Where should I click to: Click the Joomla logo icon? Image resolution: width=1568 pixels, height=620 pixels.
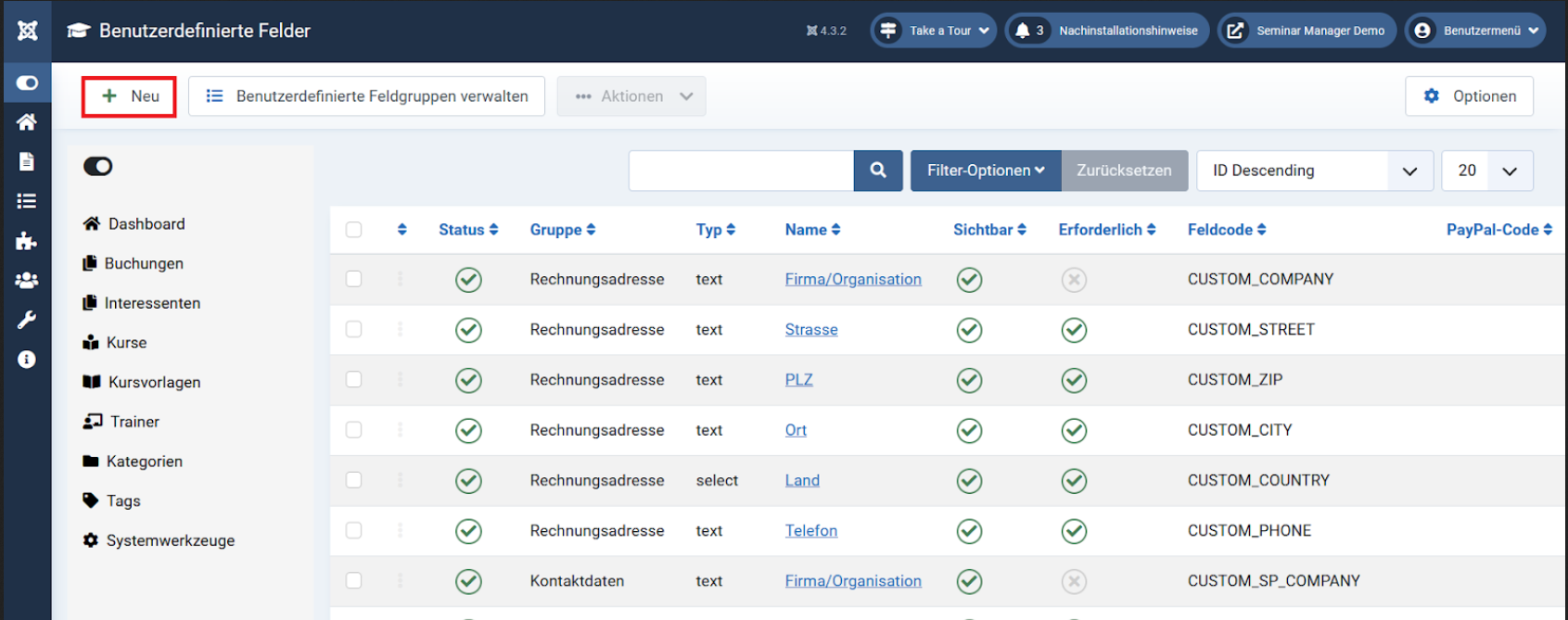(27, 31)
